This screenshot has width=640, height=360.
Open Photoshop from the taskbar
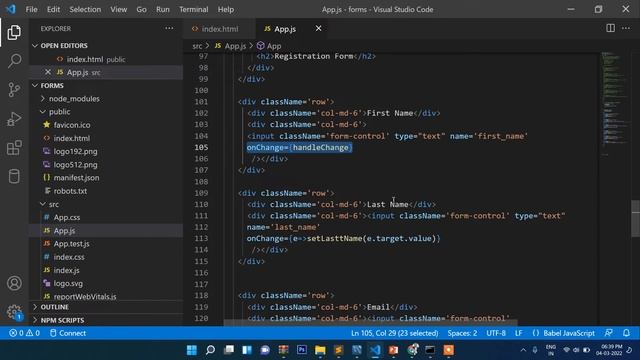click(302, 350)
